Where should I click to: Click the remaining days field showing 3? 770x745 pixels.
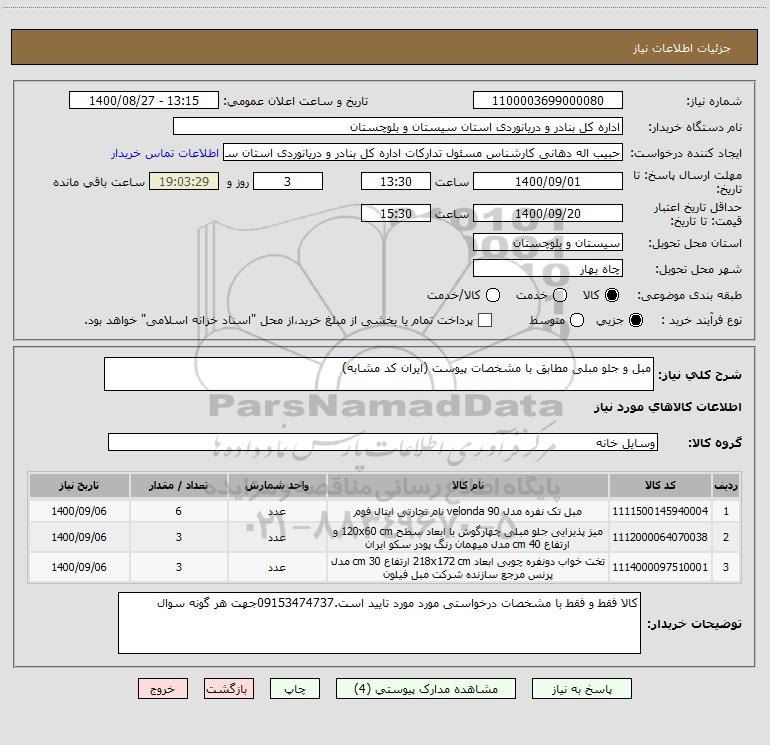click(288, 181)
